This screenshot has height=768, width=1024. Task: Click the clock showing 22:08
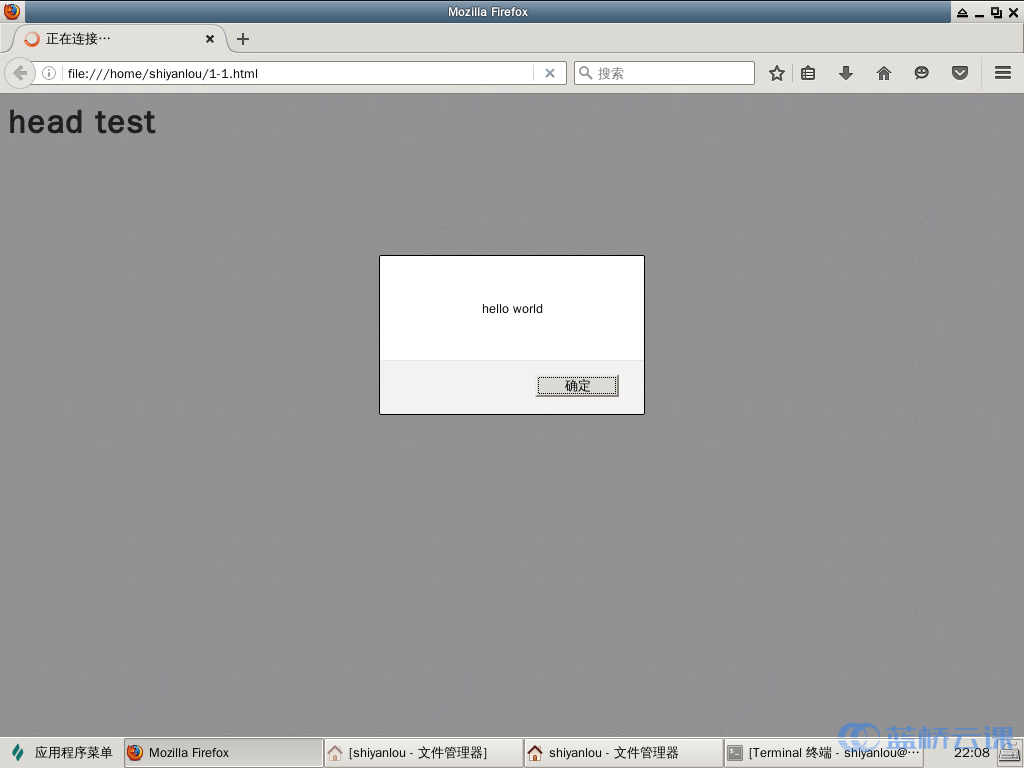point(972,752)
